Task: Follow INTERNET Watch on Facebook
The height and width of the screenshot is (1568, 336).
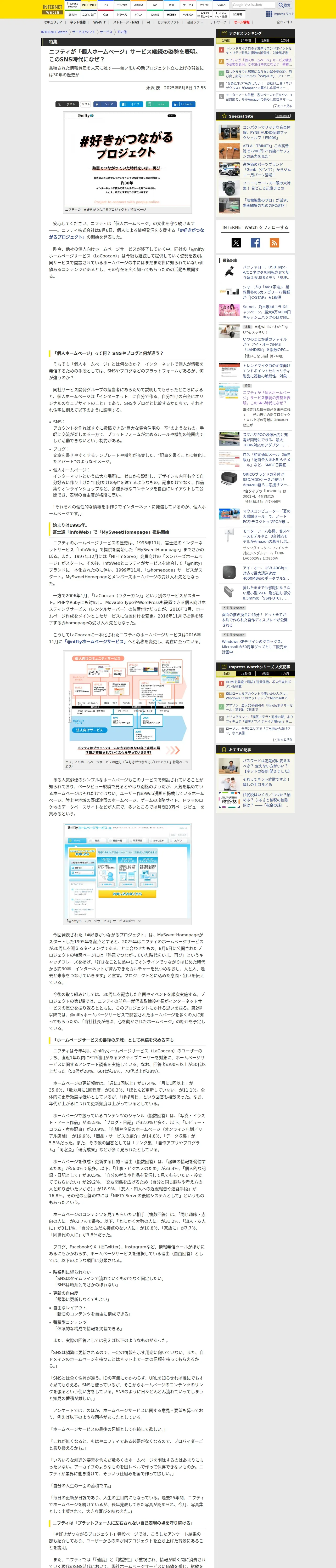Action: [255, 243]
